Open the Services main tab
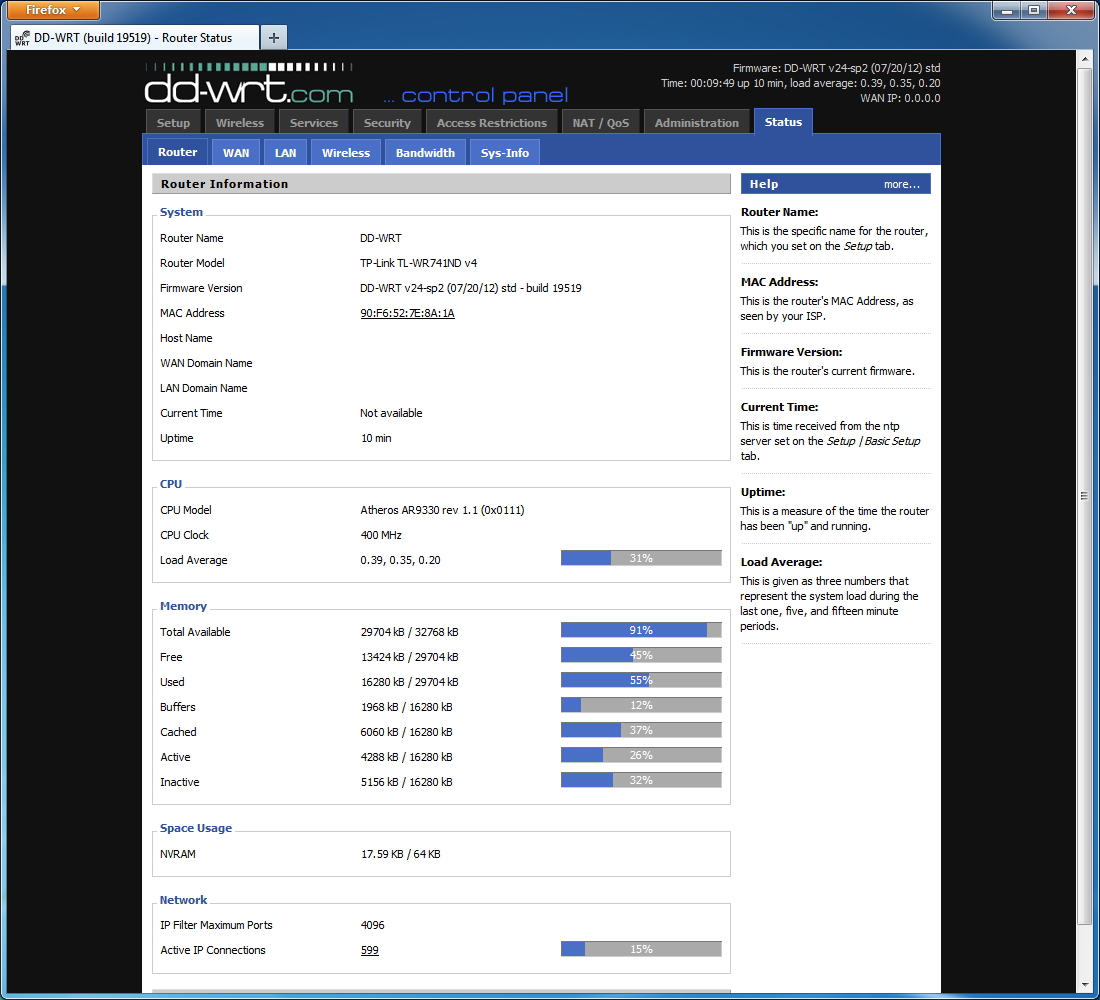Image resolution: width=1100 pixels, height=1000 pixels. point(314,123)
